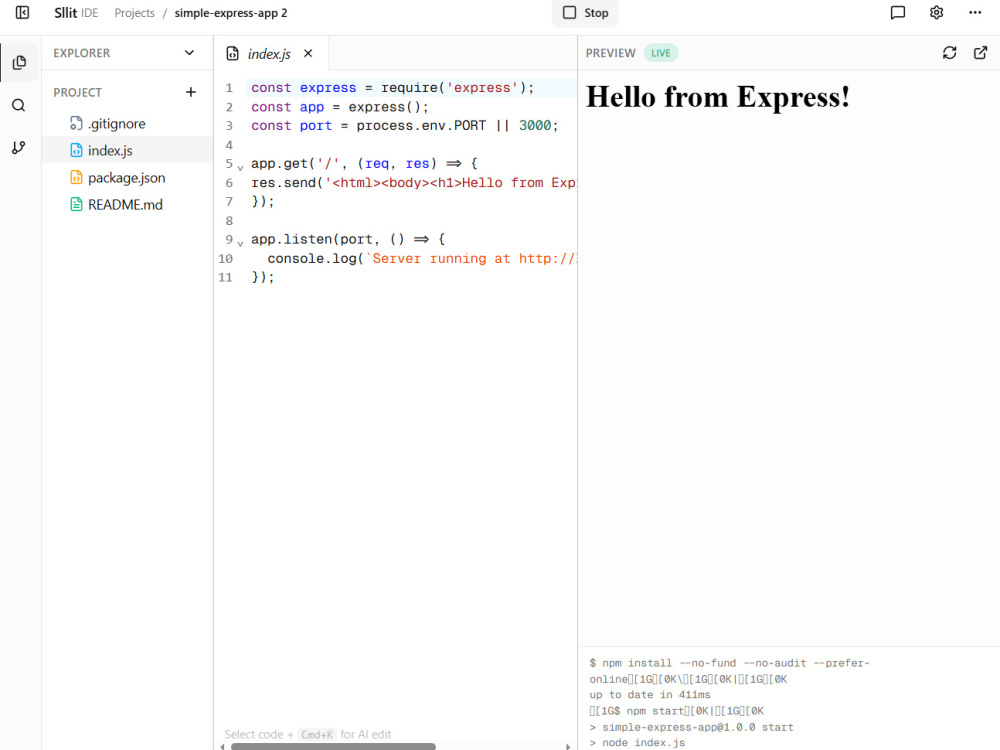Open the Explorer files icon in sidebar
The image size is (1000, 750).
[x=19, y=62]
